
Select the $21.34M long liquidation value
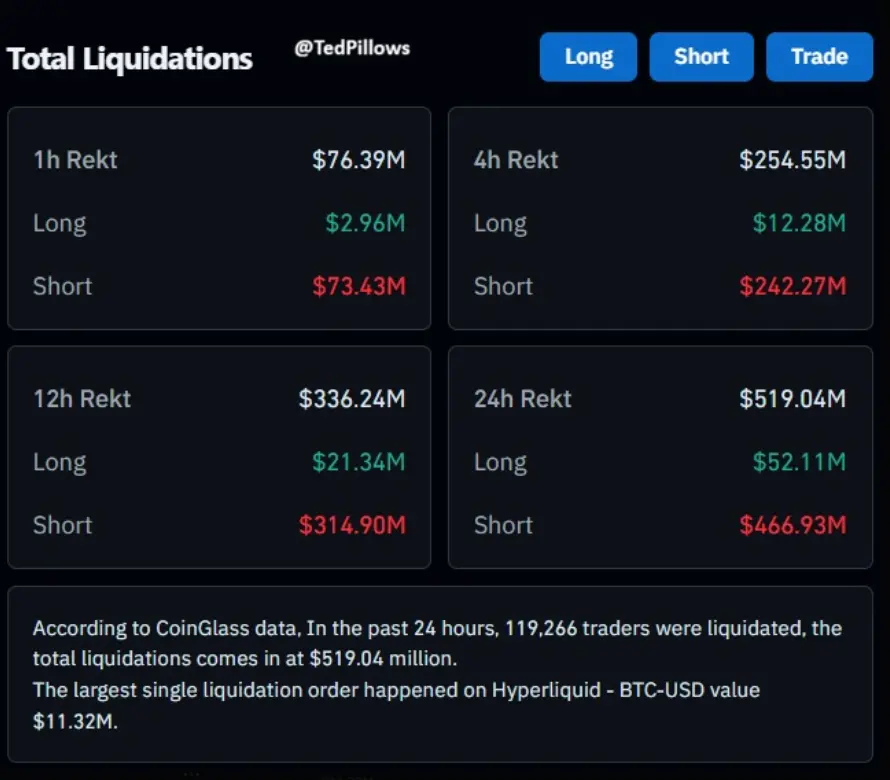pos(359,462)
